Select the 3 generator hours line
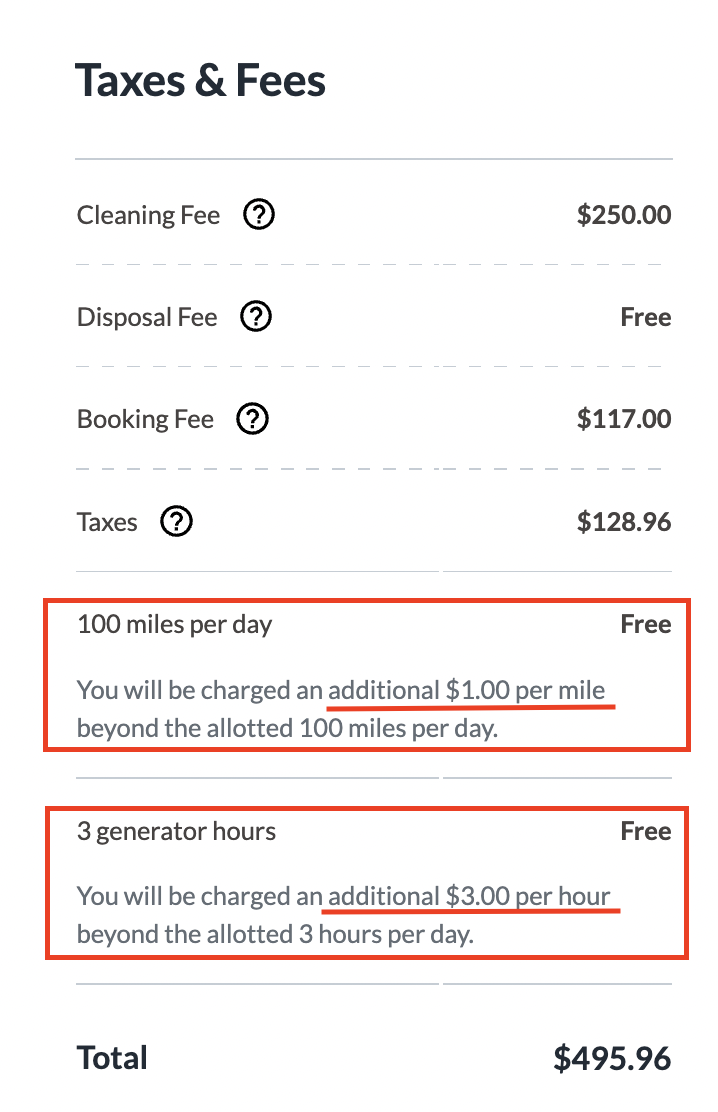 (176, 831)
